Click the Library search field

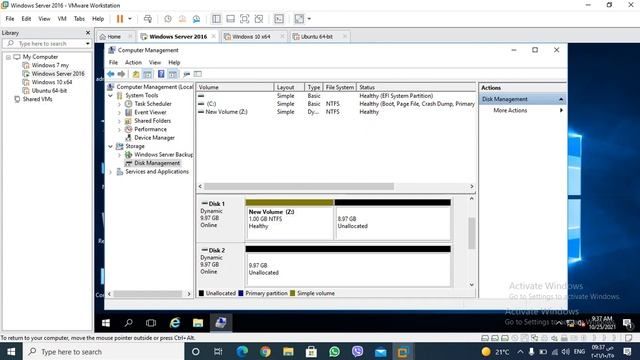[47, 43]
